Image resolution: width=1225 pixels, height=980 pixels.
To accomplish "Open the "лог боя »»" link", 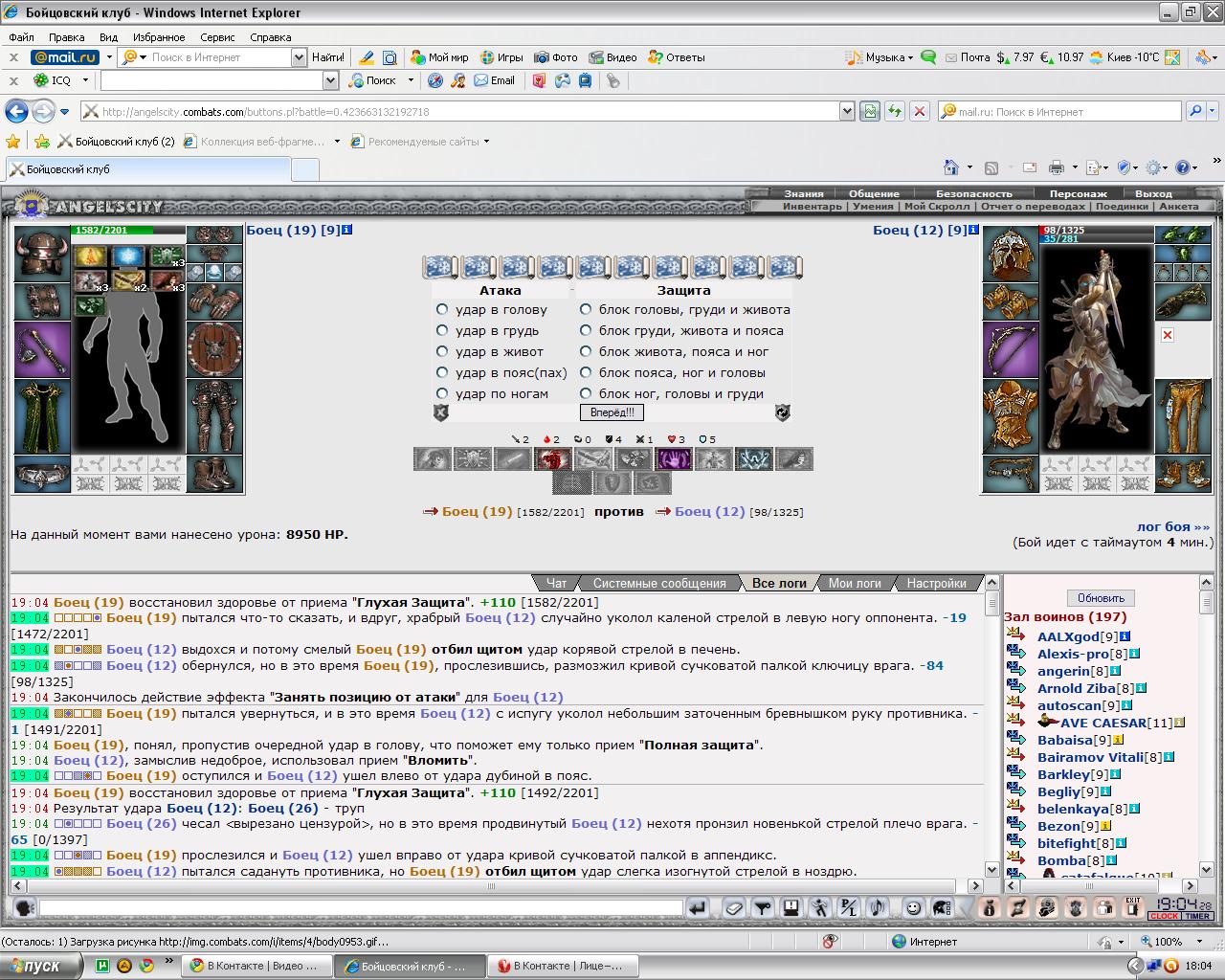I will 1173,526.
